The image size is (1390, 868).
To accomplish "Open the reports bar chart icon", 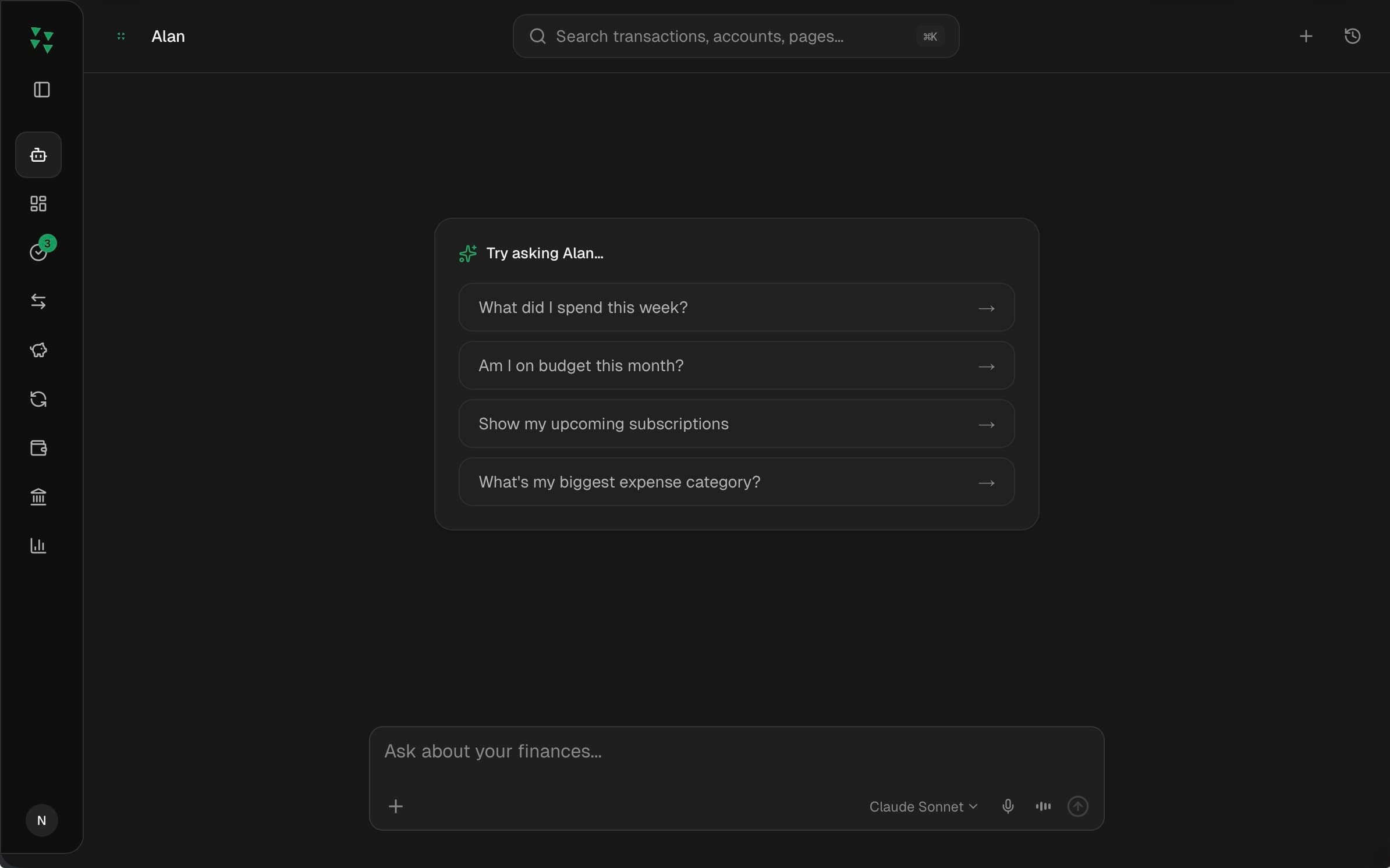I will (x=38, y=546).
